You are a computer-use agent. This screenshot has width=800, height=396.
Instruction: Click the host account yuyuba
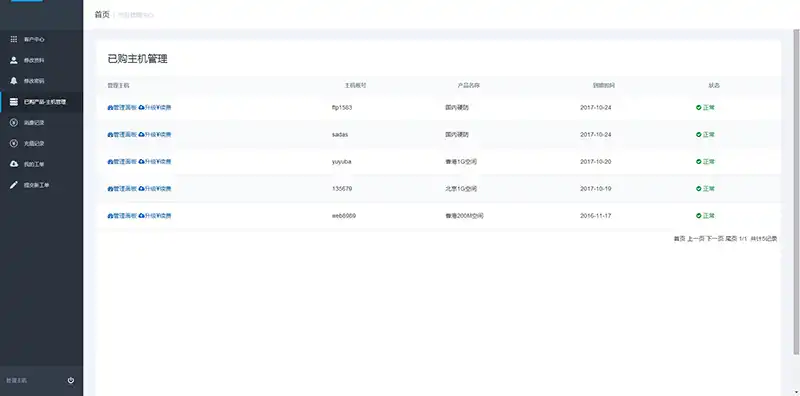point(341,162)
